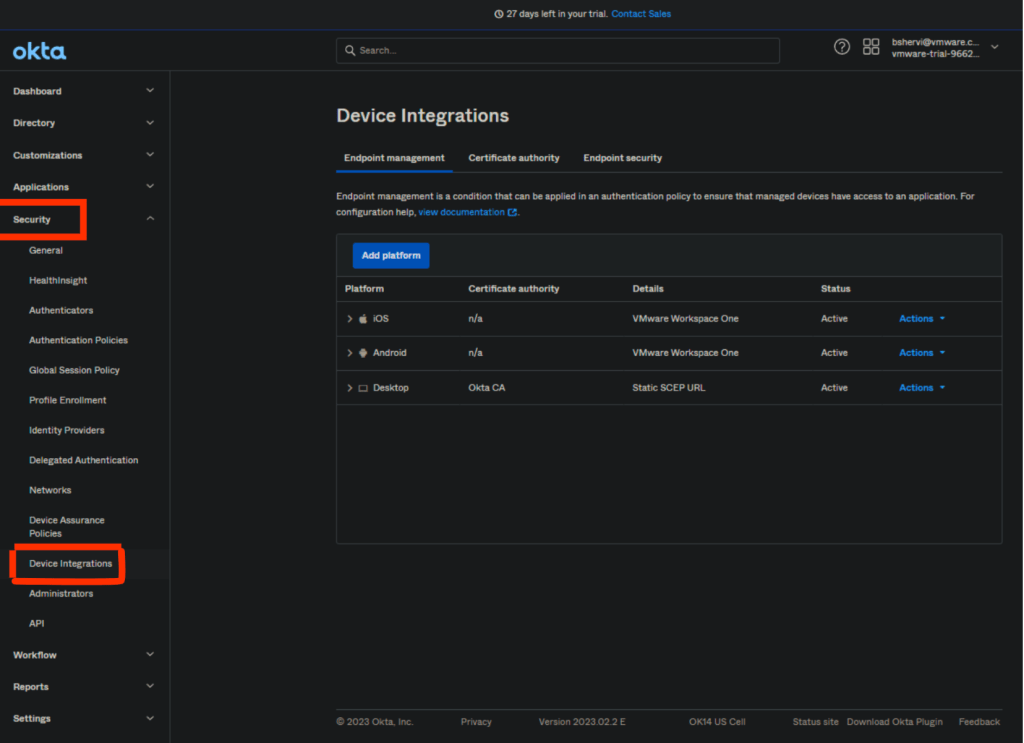
Task: Open the user account dropdown chevron
Action: click(994, 47)
